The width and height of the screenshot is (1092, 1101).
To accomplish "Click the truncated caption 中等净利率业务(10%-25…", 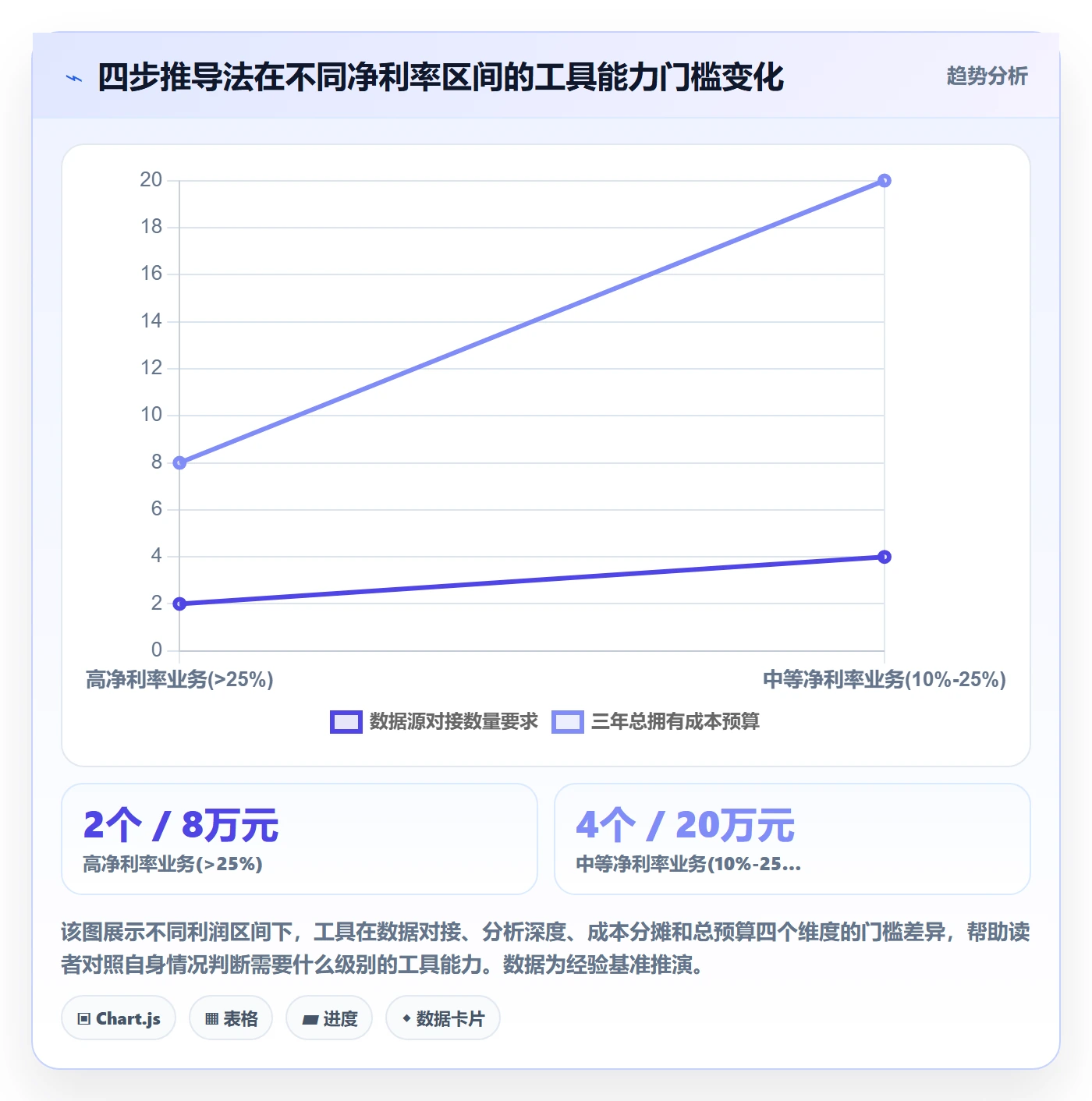I will click(689, 864).
